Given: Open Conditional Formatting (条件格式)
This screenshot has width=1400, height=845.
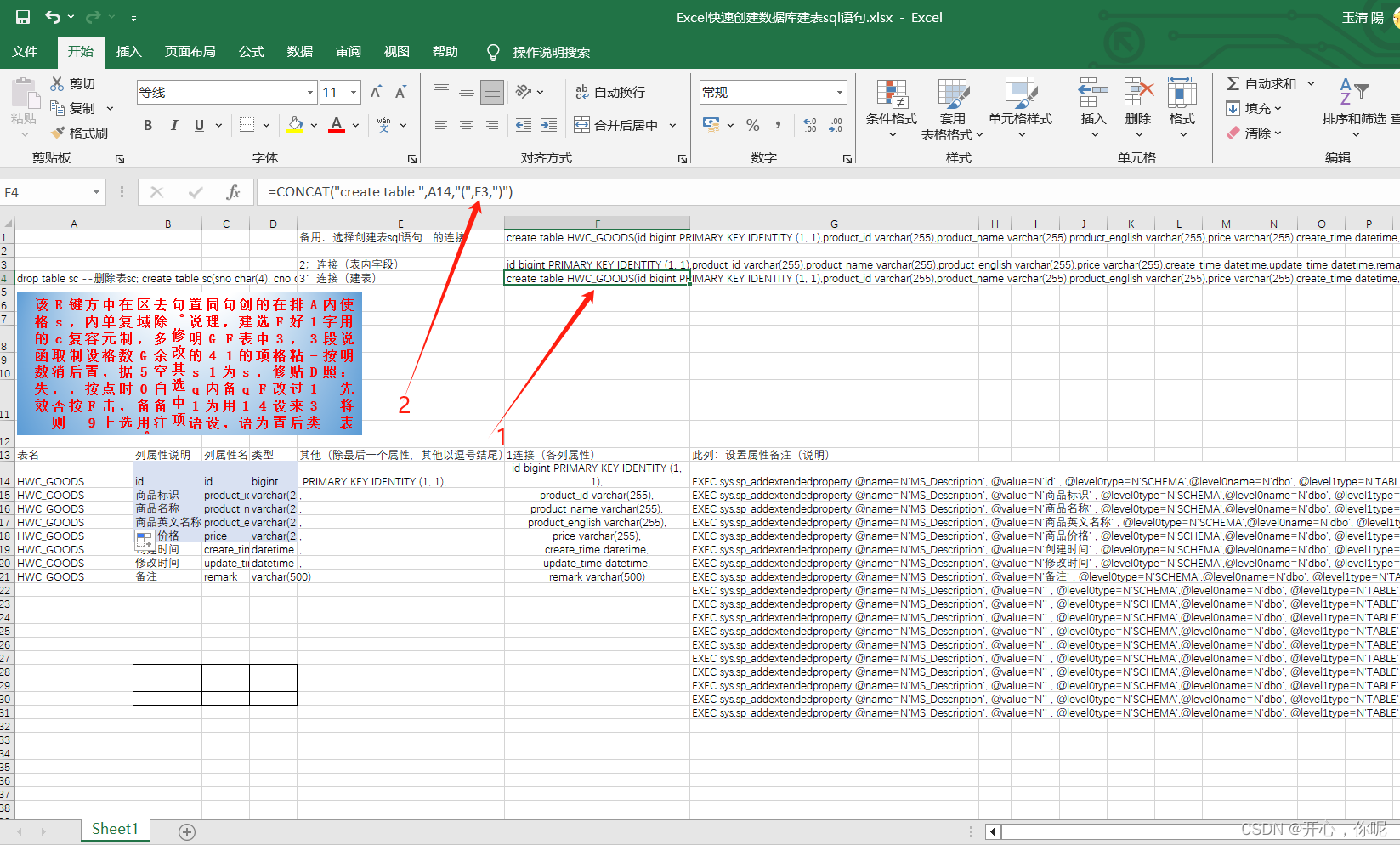Looking at the screenshot, I should [x=892, y=108].
